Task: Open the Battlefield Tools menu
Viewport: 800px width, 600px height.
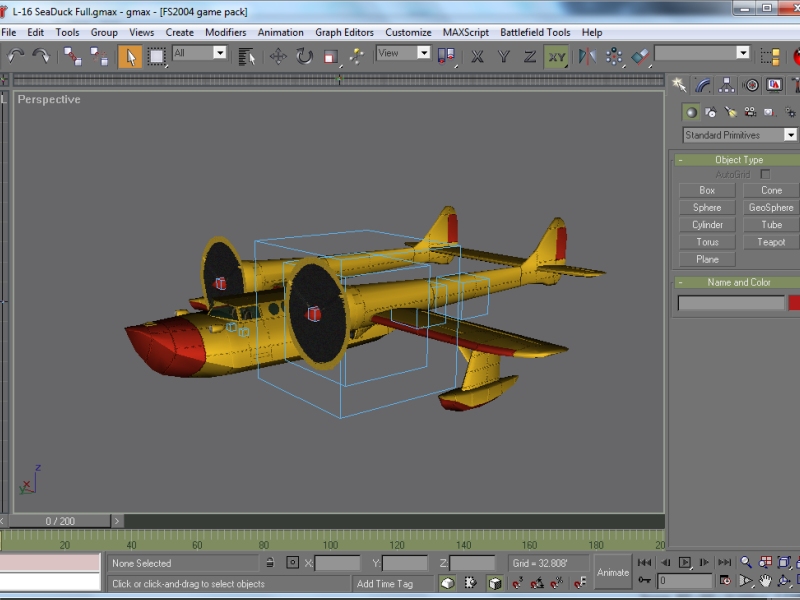Action: pyautogui.click(x=535, y=32)
